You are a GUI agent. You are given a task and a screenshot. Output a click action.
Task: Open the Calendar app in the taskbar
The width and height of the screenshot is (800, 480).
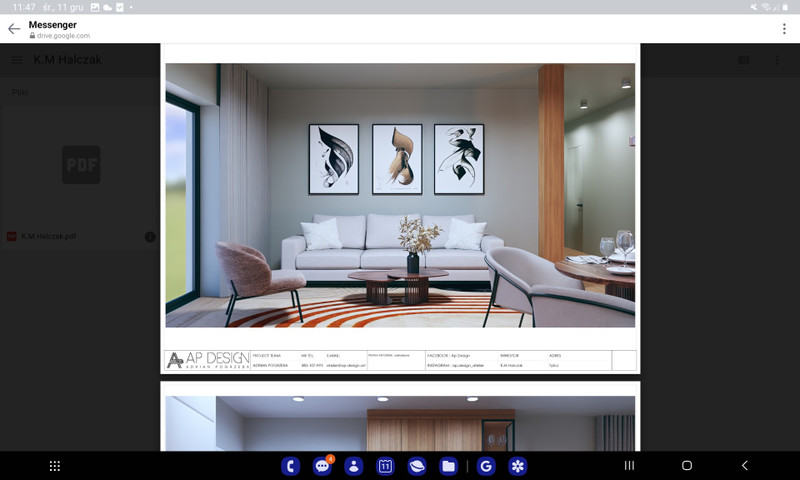point(385,466)
